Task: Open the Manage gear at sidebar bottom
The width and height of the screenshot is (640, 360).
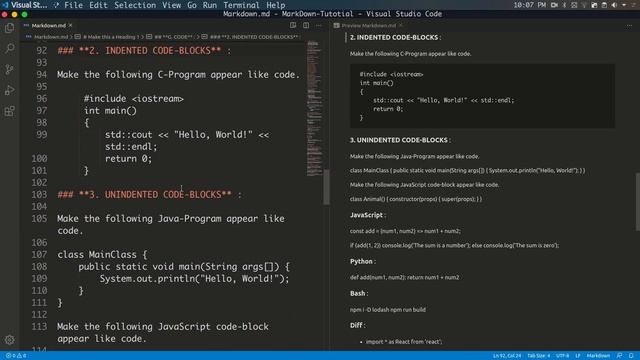Action: (9, 340)
